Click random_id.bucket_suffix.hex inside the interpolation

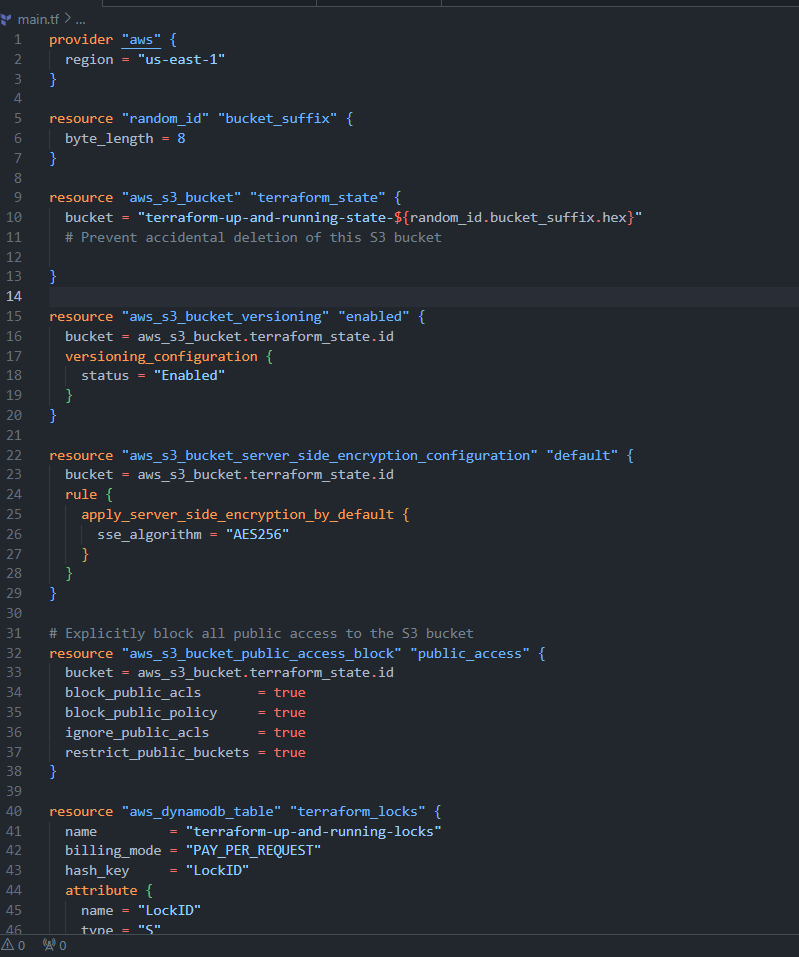[x=518, y=218]
